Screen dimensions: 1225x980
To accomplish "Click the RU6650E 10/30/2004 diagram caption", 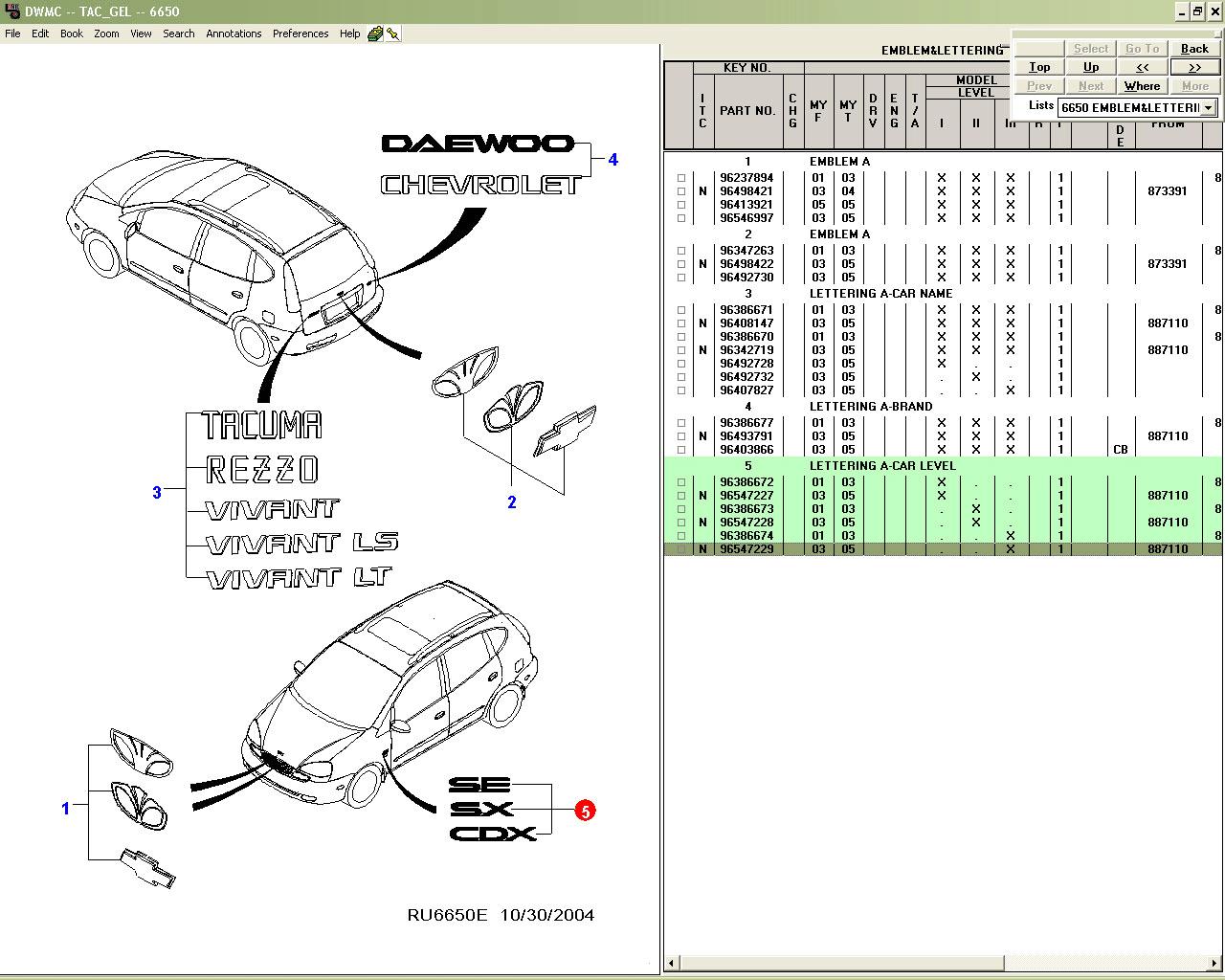I will click(501, 915).
